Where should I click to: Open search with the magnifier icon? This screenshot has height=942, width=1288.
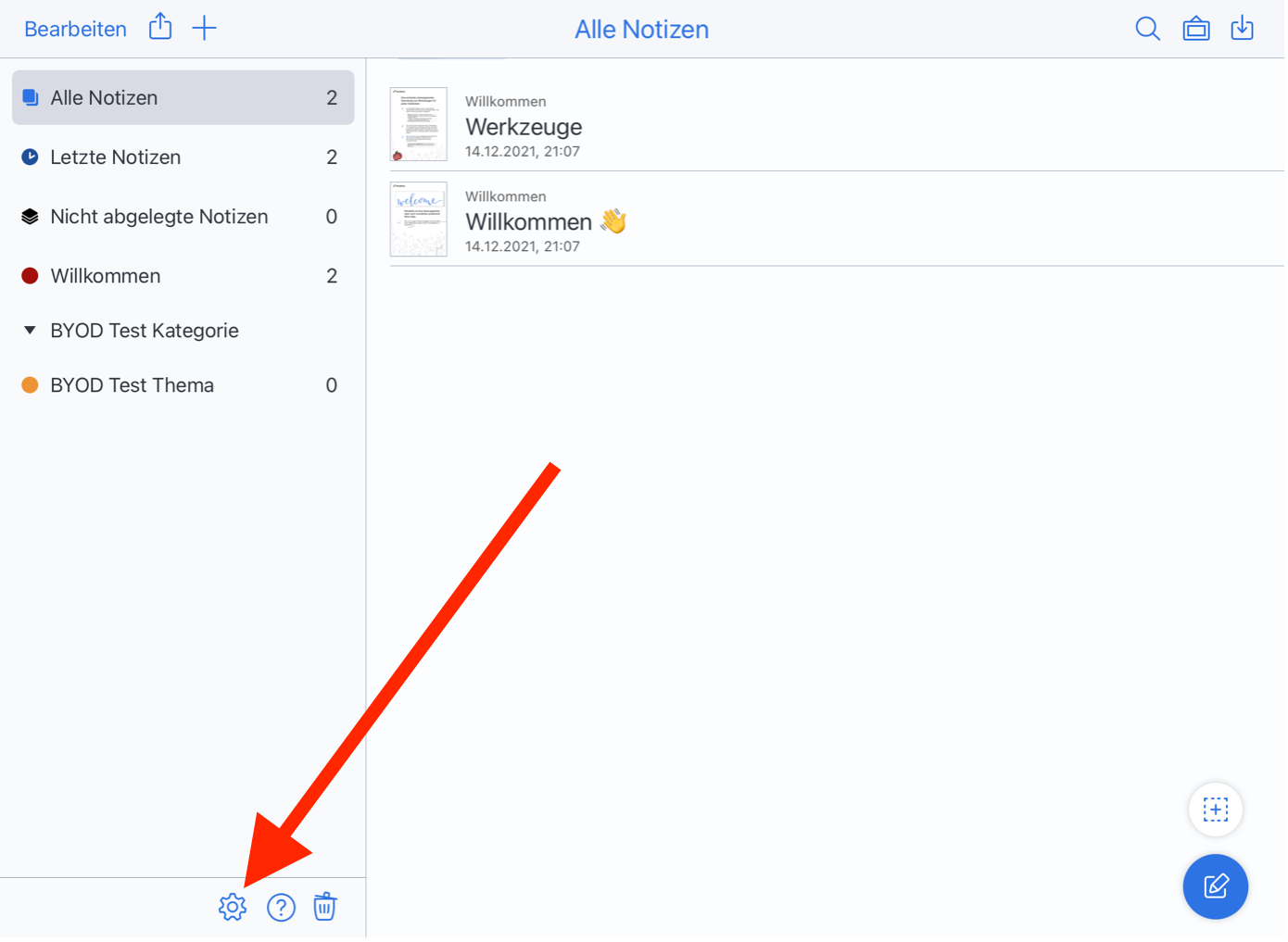tap(1147, 29)
